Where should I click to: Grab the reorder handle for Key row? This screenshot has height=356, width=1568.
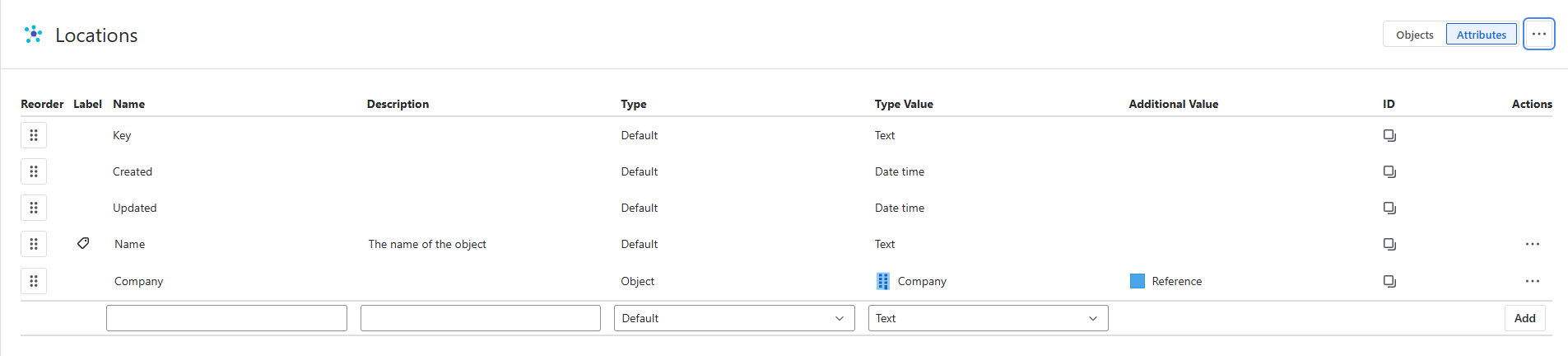click(34, 135)
